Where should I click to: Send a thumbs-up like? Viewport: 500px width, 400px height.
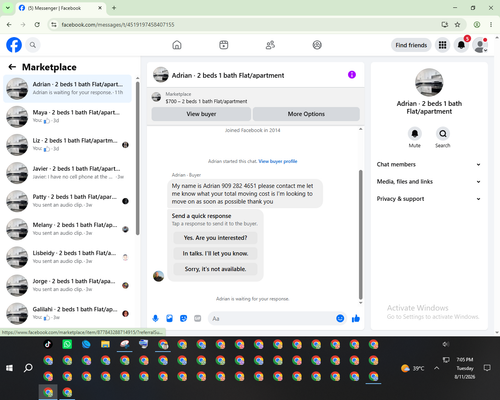click(x=356, y=318)
